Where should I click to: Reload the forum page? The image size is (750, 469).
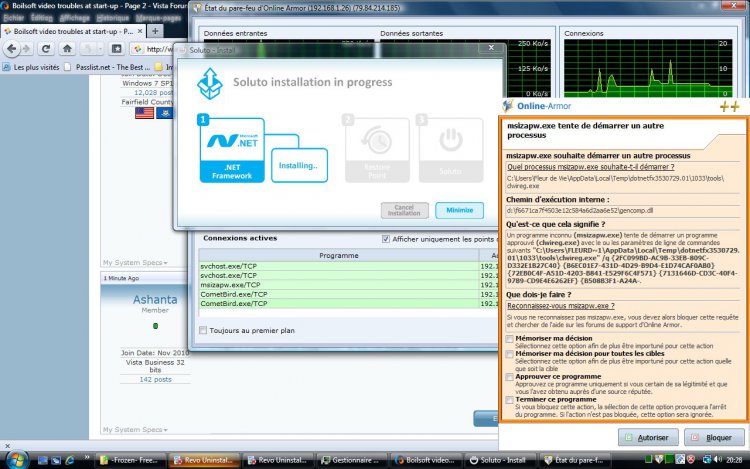(46, 48)
